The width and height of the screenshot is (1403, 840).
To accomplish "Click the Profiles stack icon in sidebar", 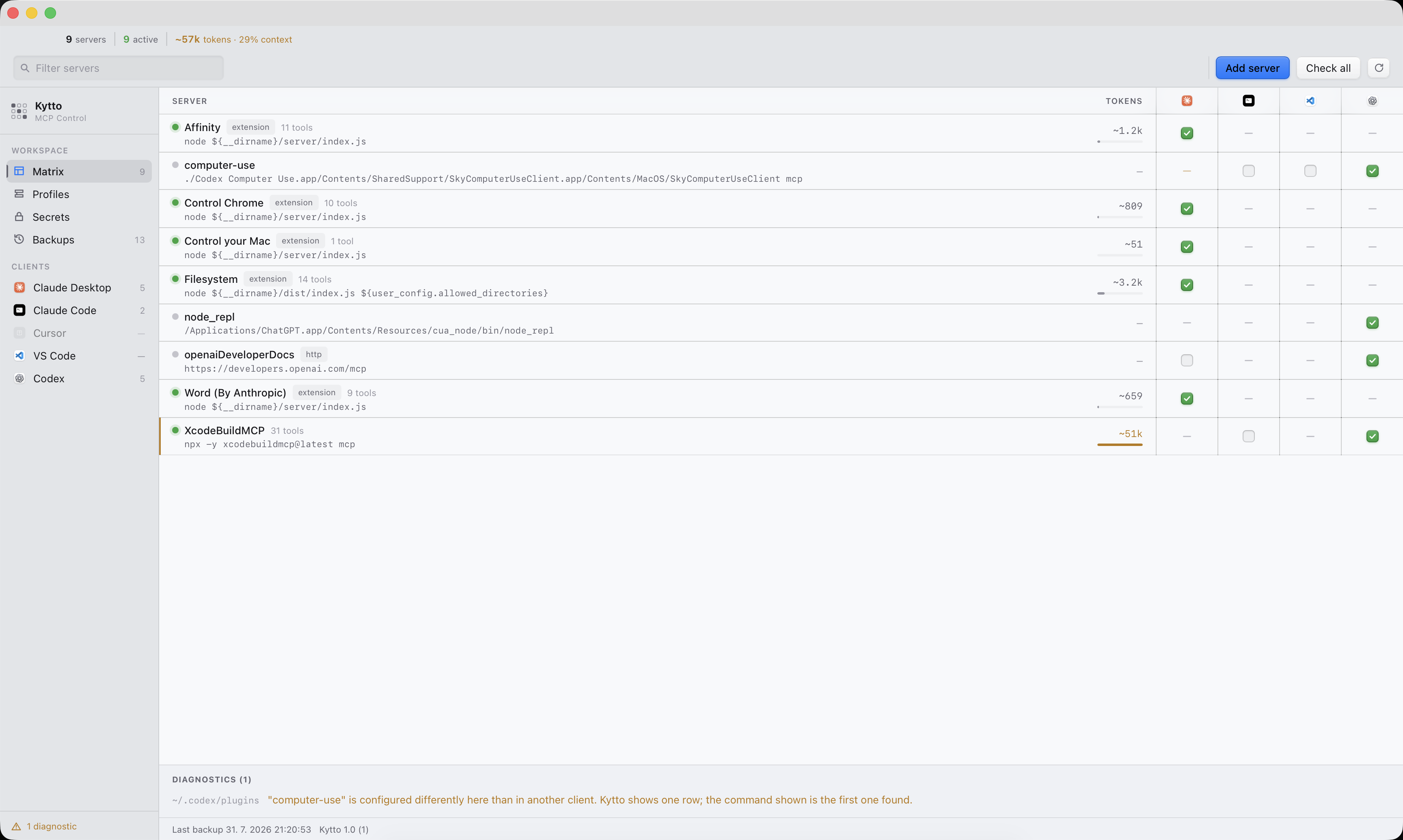I will [19, 194].
